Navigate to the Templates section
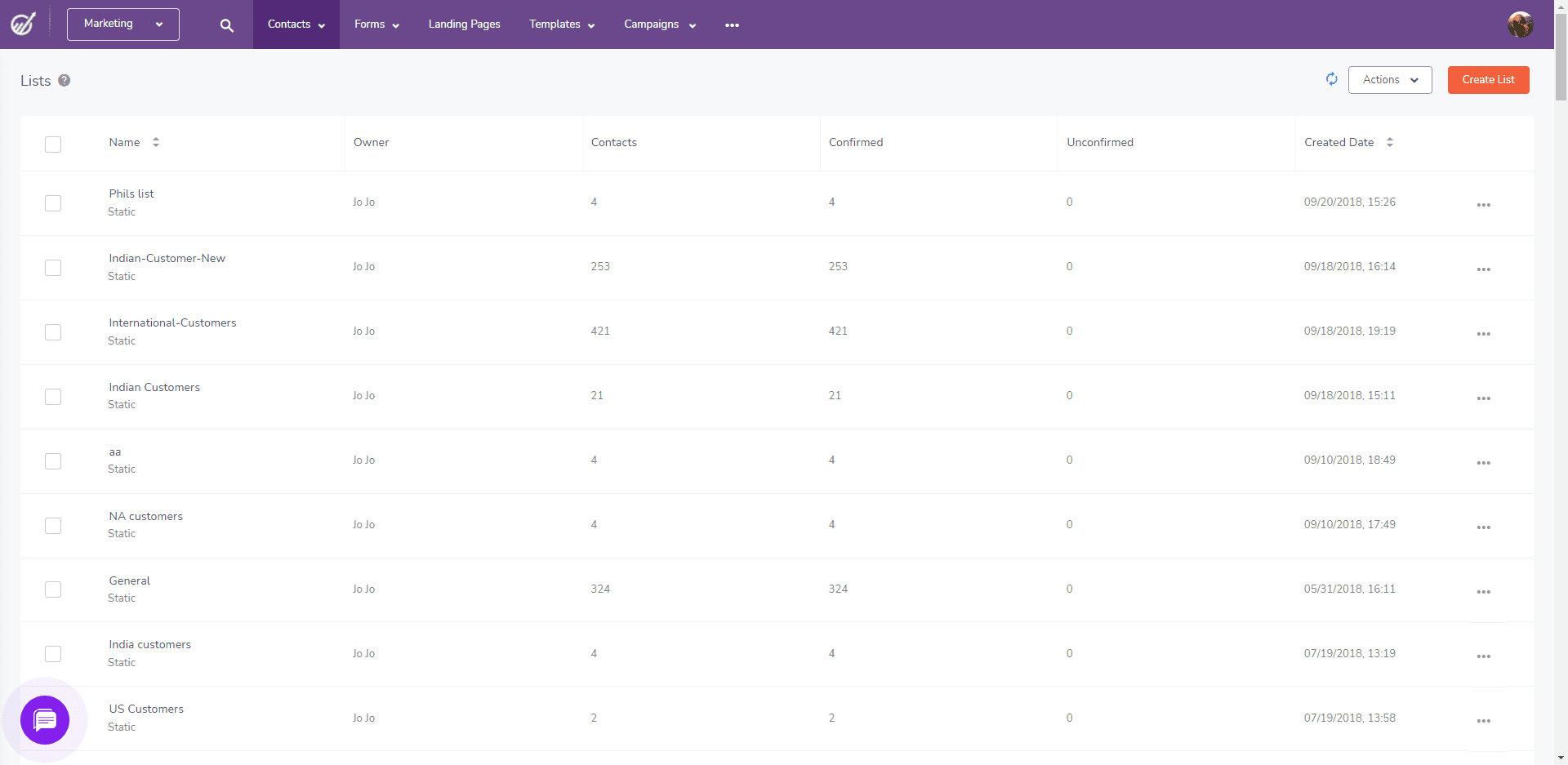The width and height of the screenshot is (1568, 765). [561, 24]
